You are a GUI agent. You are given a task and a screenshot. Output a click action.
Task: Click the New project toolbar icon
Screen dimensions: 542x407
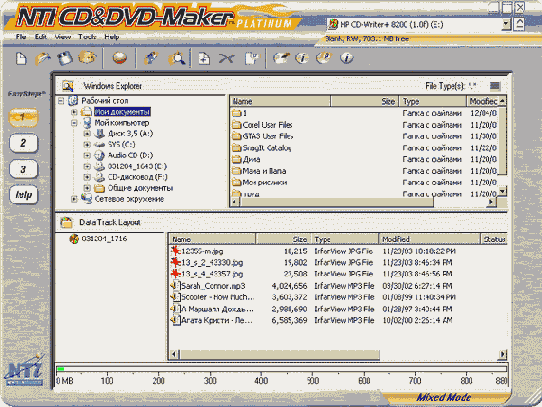[21, 58]
